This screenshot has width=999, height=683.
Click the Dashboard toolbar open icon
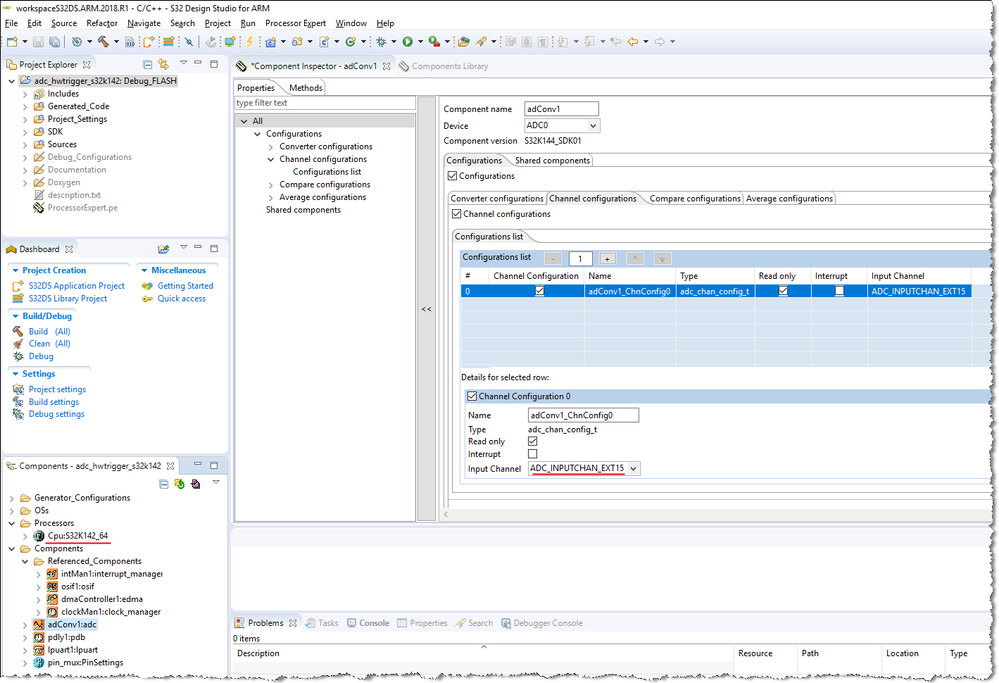click(164, 249)
